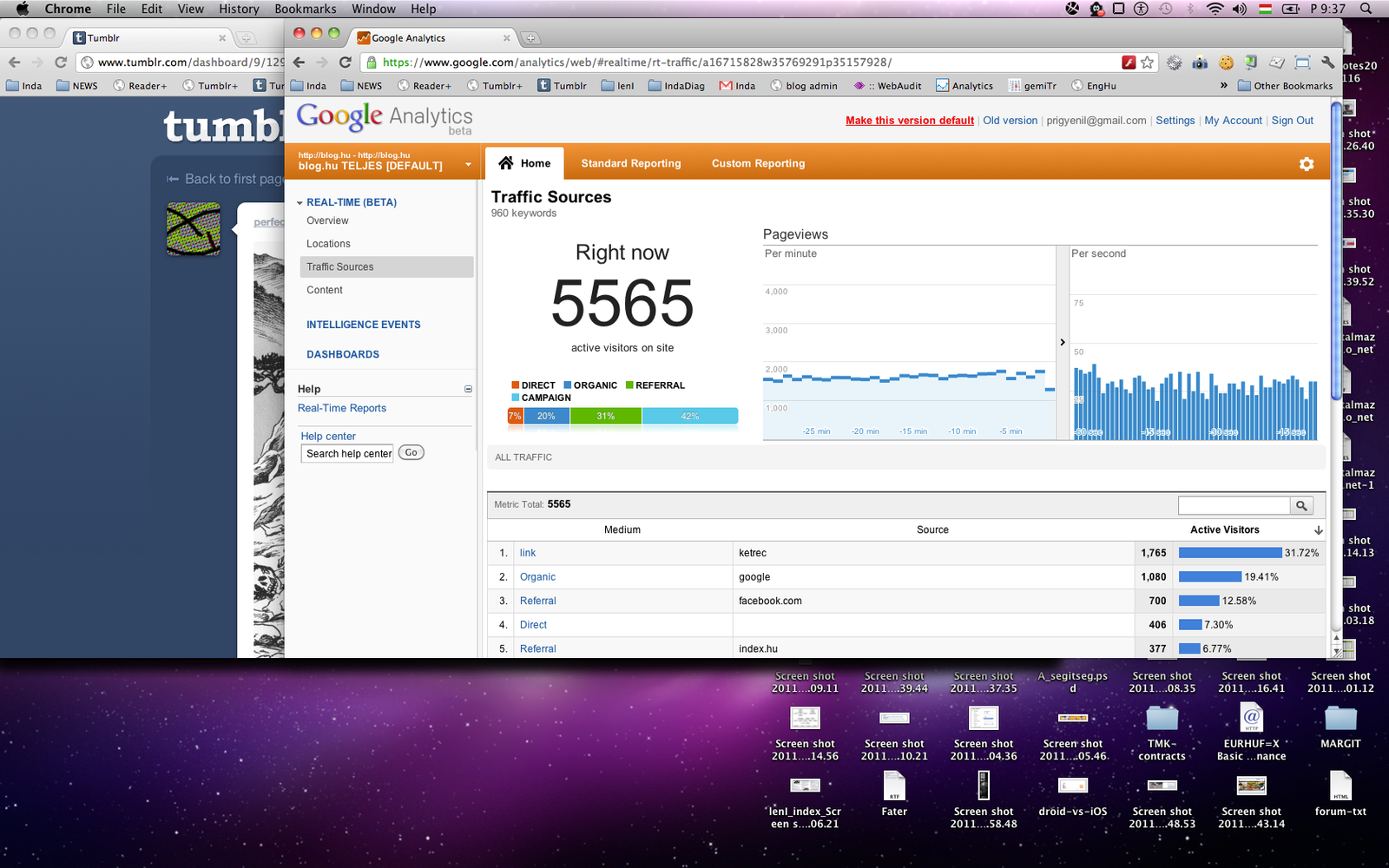The height and width of the screenshot is (868, 1389).
Task: Open the IndaDiag bookmarks folder
Action: point(676,86)
